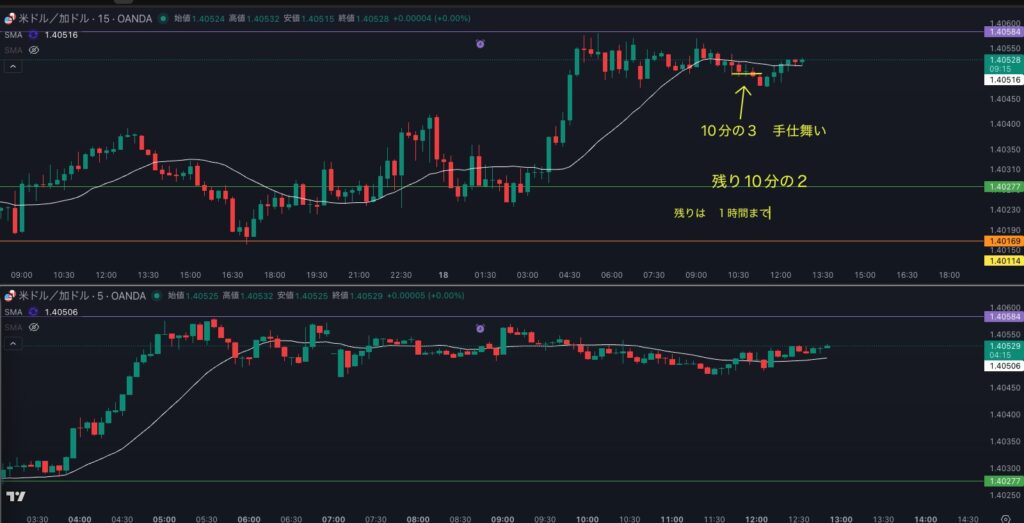
Task: Select the orange 1.40169 horizontal line price label
Action: (1003, 241)
